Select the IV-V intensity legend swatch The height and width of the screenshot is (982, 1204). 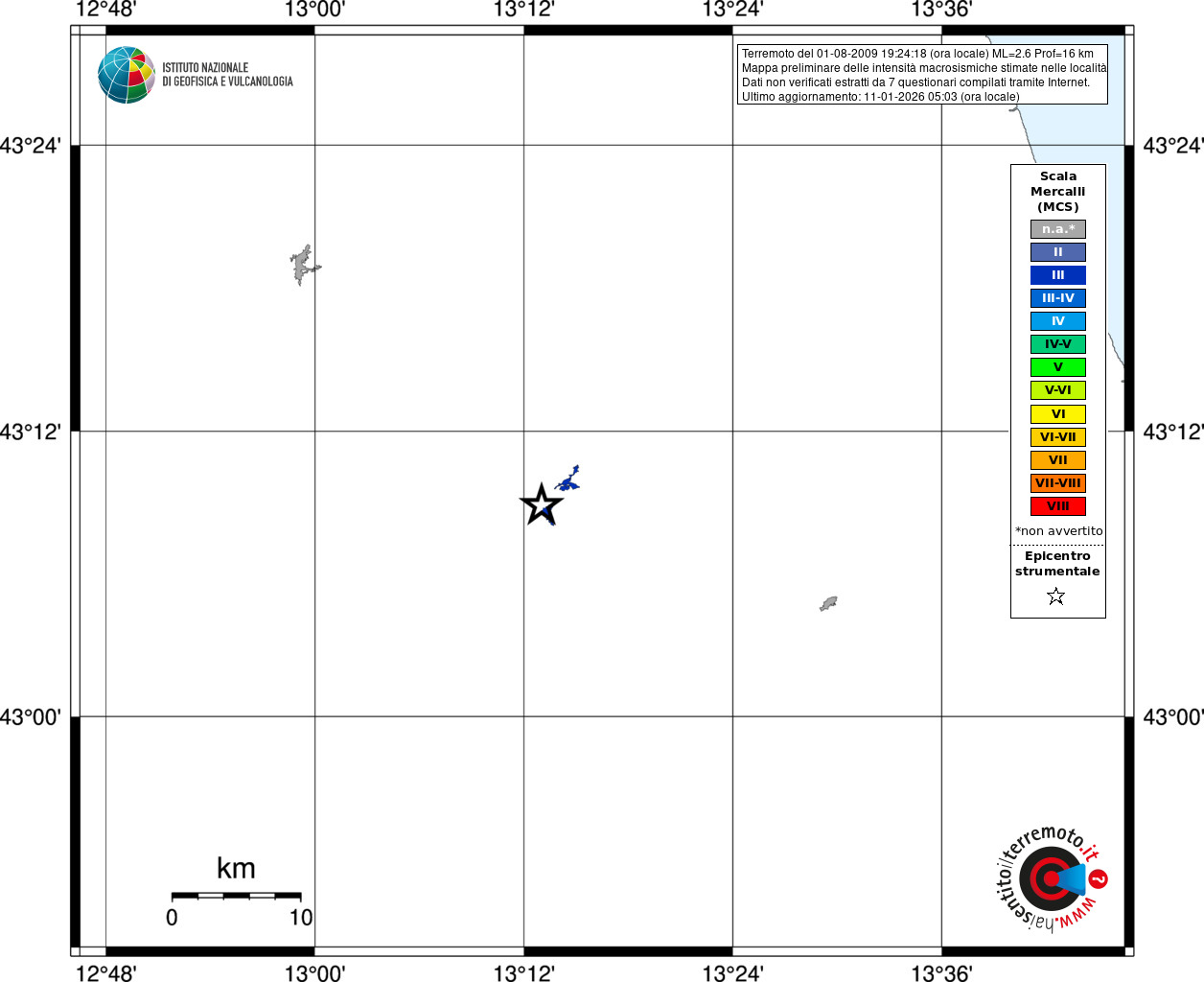(x=1058, y=344)
